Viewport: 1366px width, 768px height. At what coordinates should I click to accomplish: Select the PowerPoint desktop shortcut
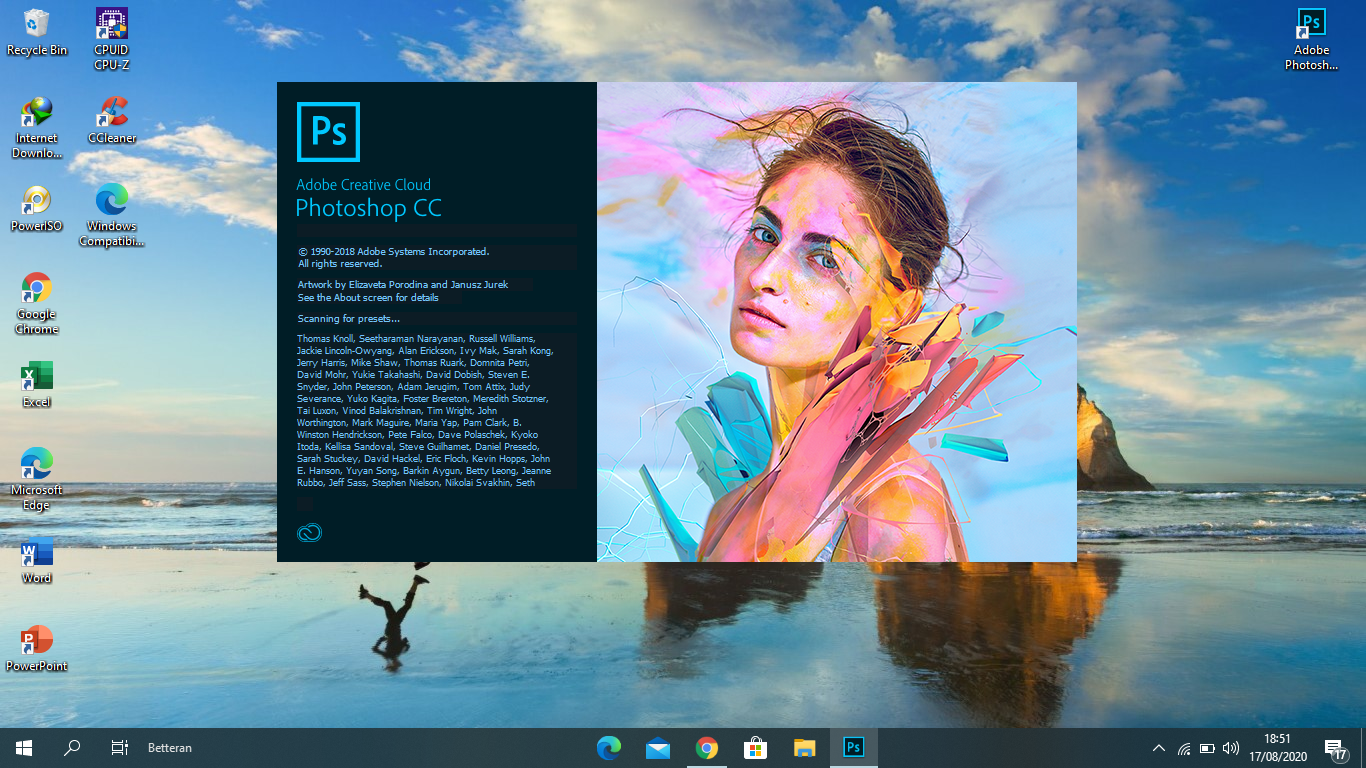point(37,648)
